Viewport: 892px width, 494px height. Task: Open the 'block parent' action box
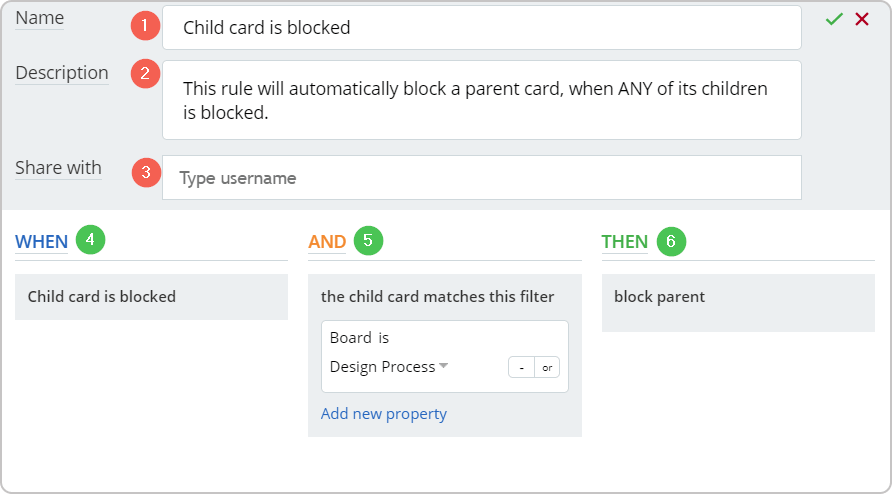click(738, 303)
